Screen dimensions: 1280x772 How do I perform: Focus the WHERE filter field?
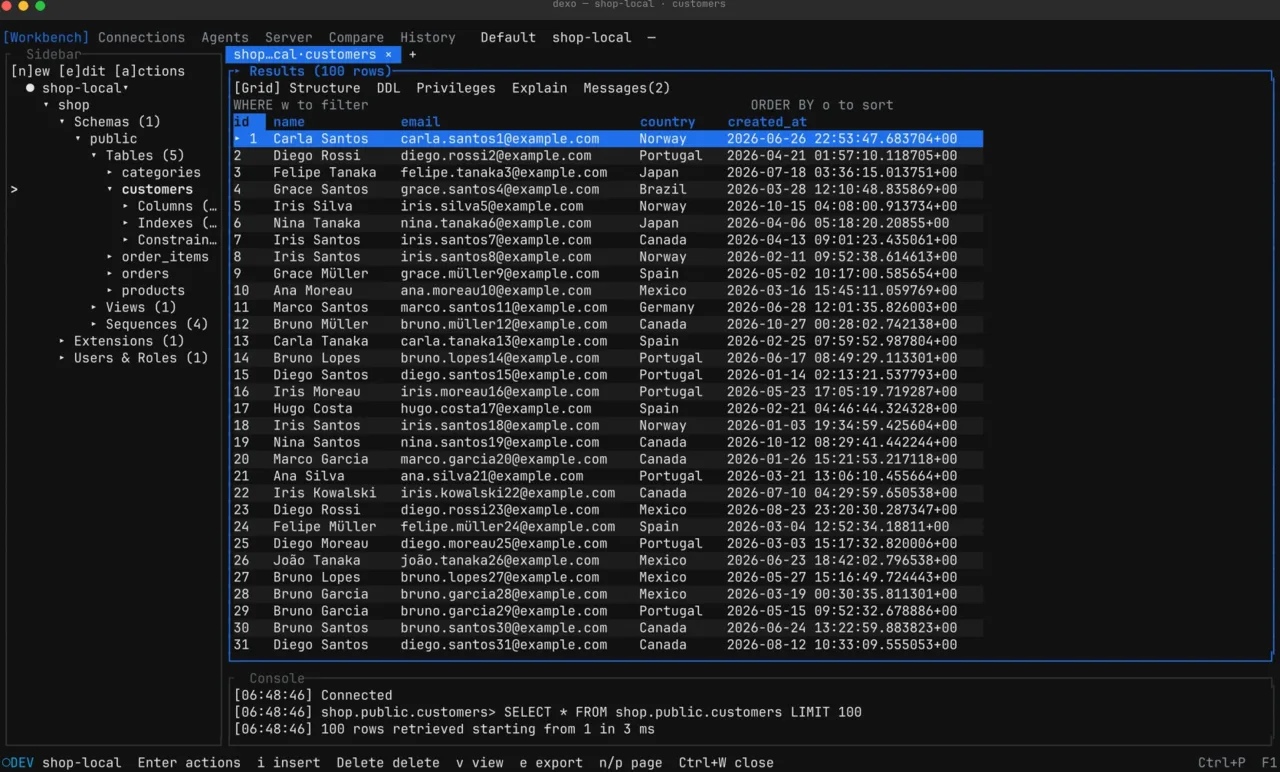301,105
